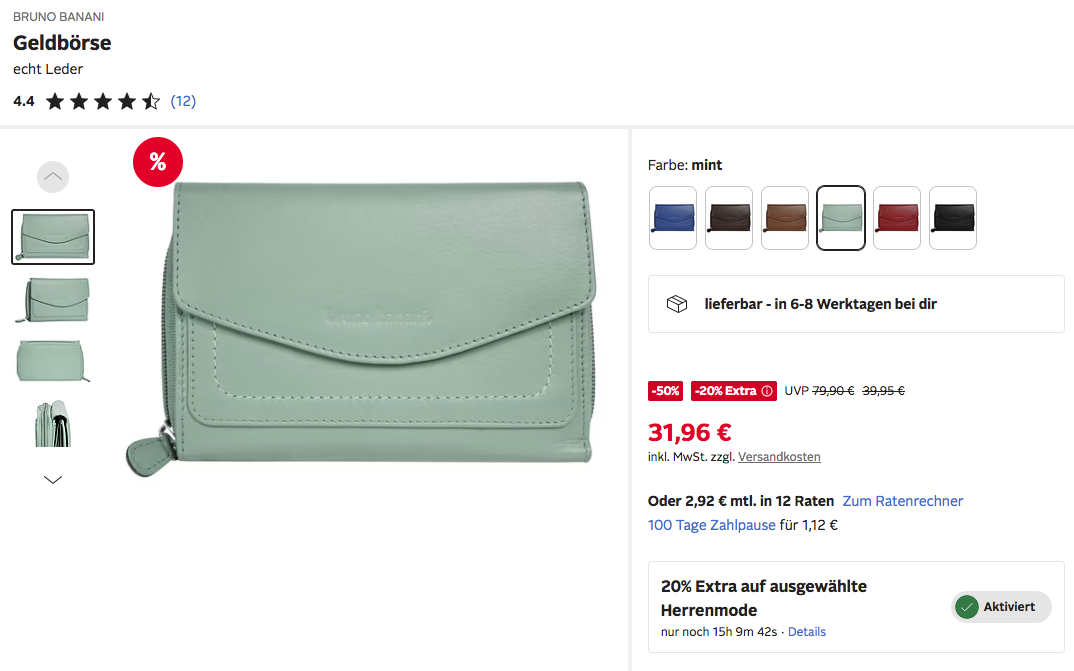Click the half-filled fifth rating star

pyautogui.click(x=151, y=101)
